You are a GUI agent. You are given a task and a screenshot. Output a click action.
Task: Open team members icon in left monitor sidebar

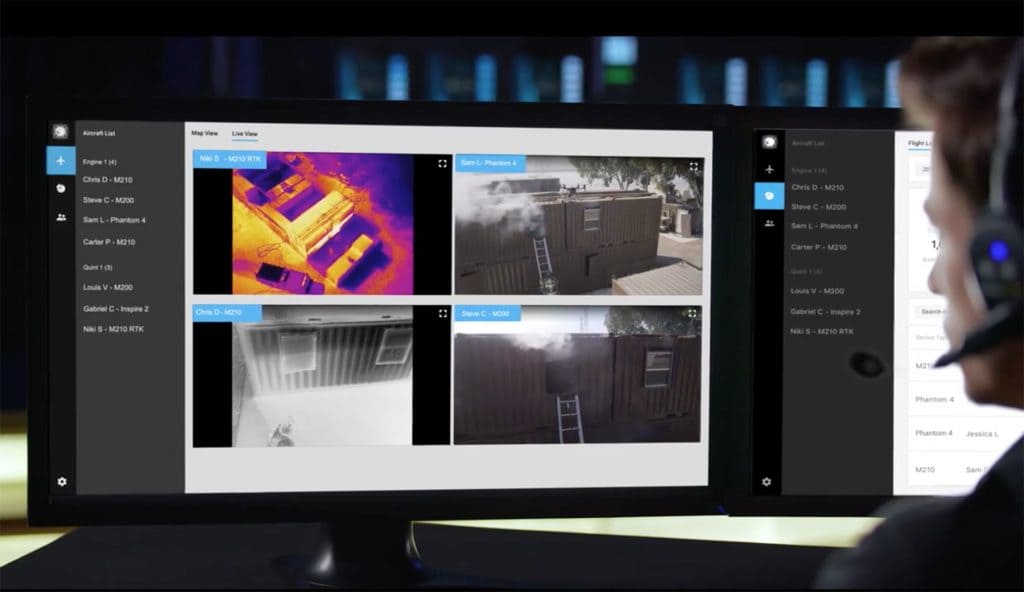pos(61,217)
